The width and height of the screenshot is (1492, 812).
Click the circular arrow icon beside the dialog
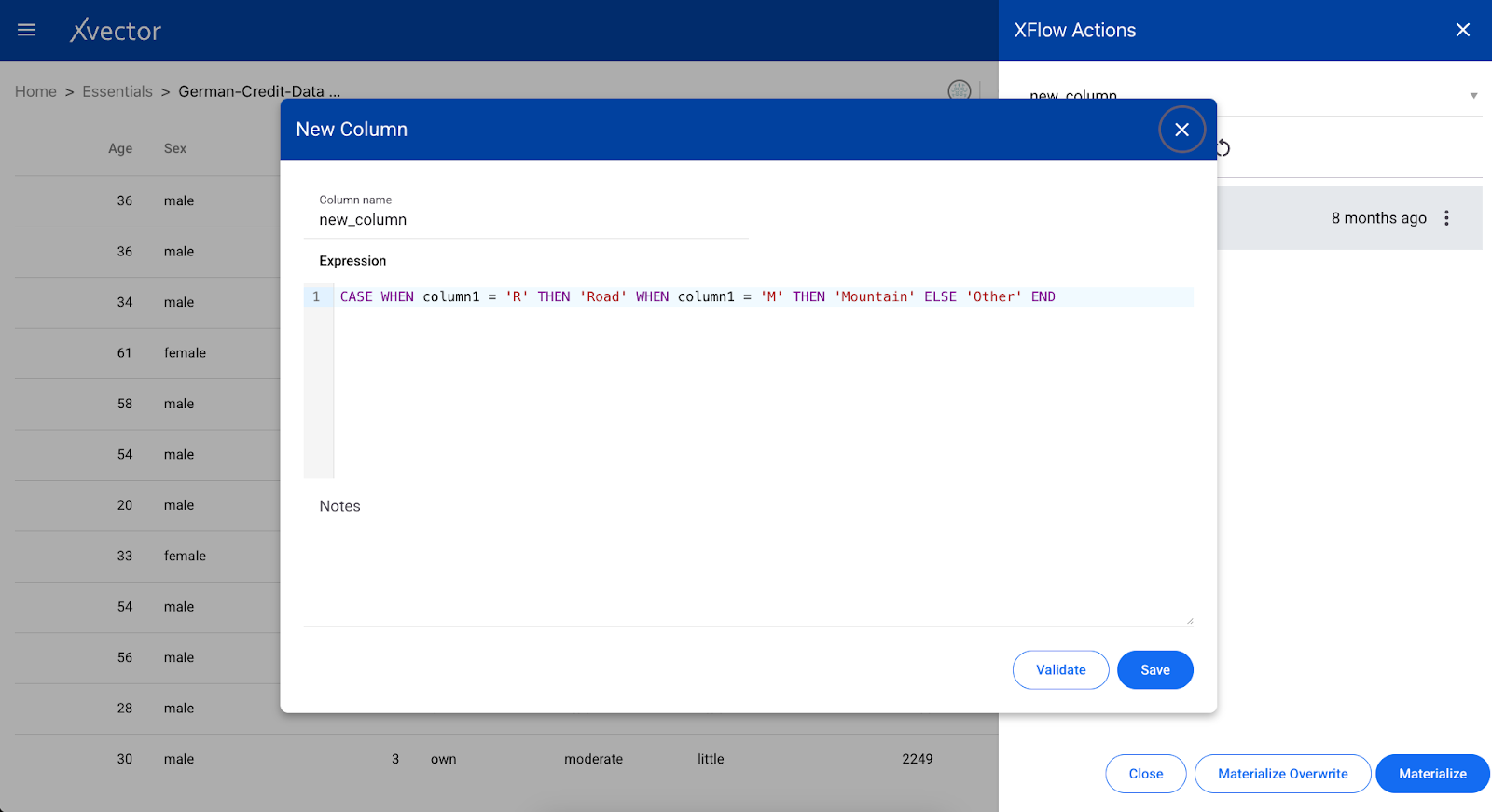pyautogui.click(x=1223, y=148)
